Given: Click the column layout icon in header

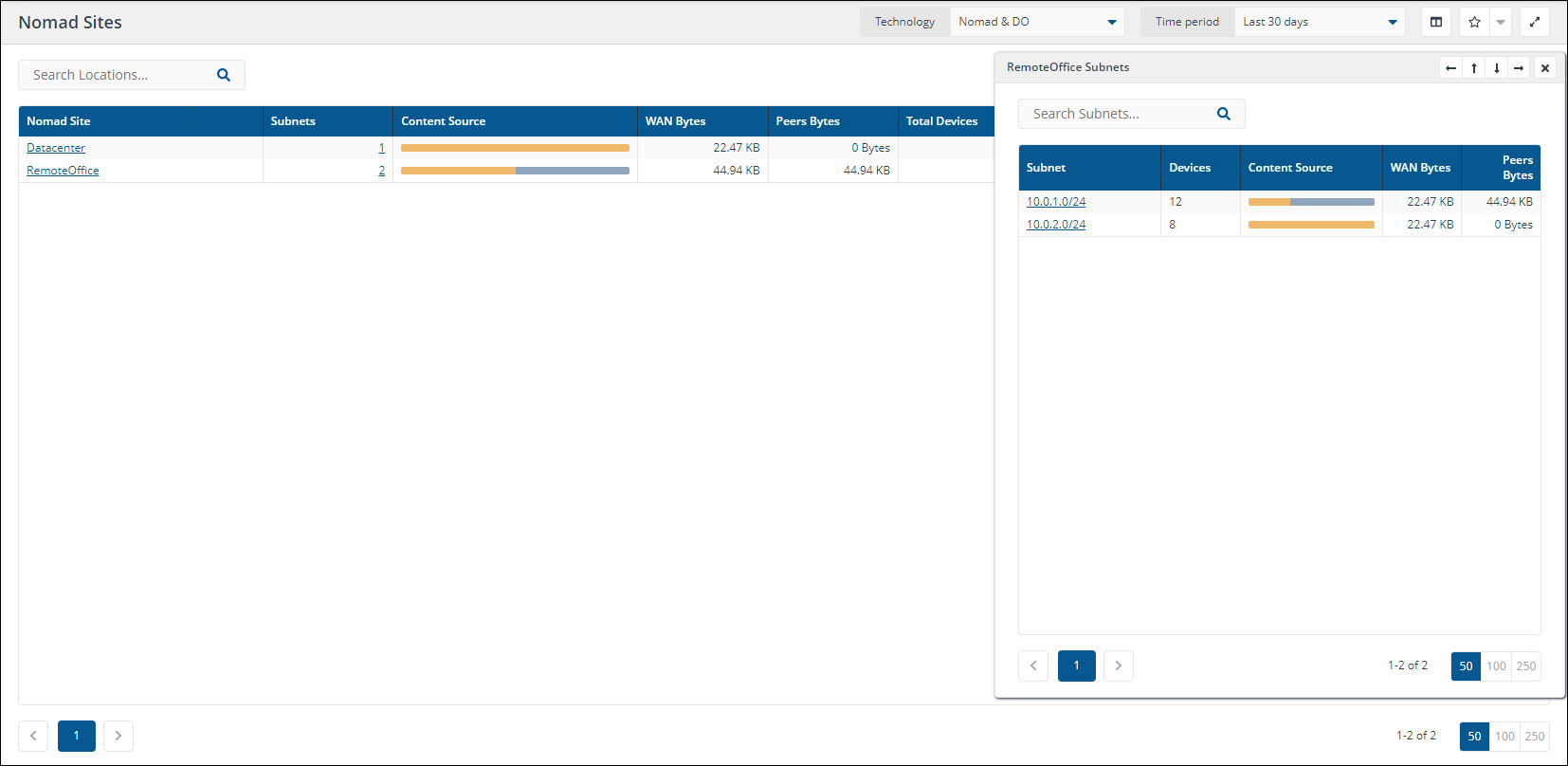Looking at the screenshot, I should click(x=1436, y=22).
